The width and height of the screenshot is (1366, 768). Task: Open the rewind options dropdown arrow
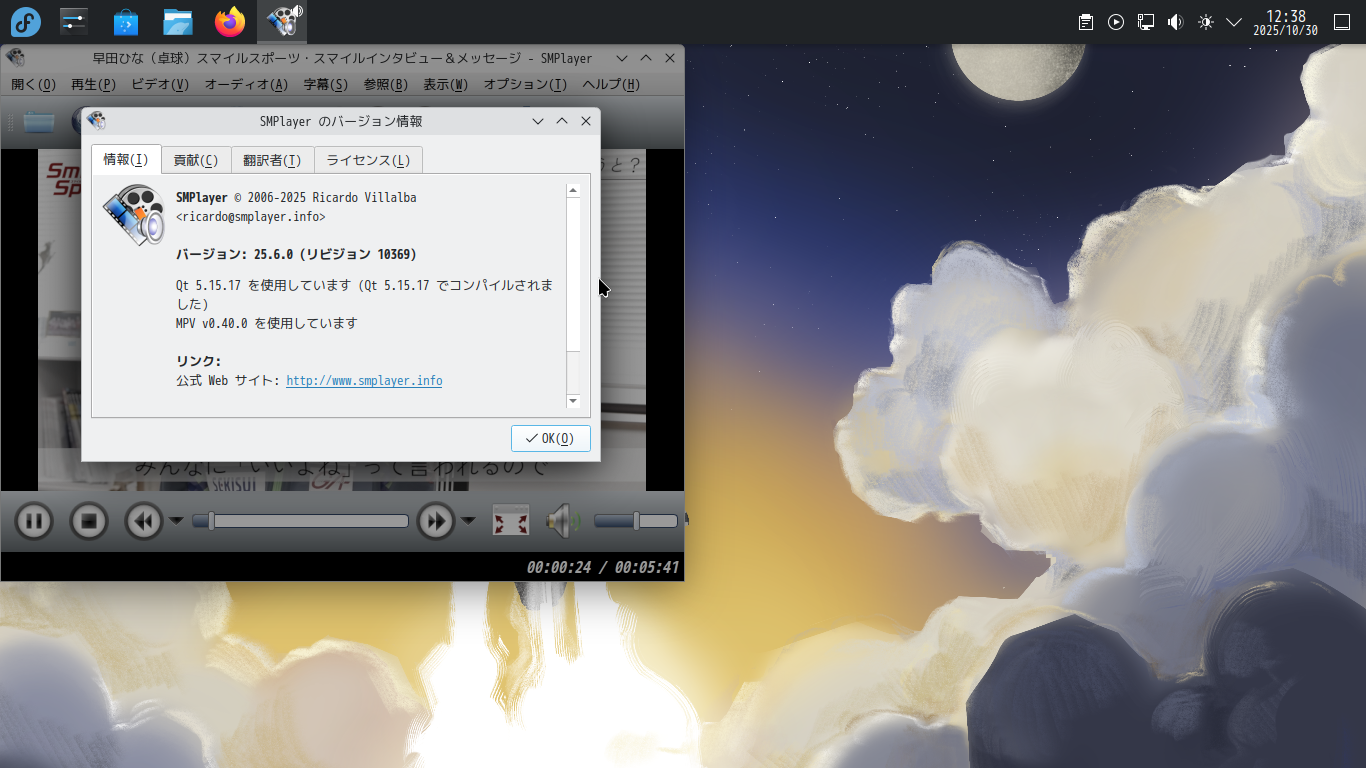(176, 520)
